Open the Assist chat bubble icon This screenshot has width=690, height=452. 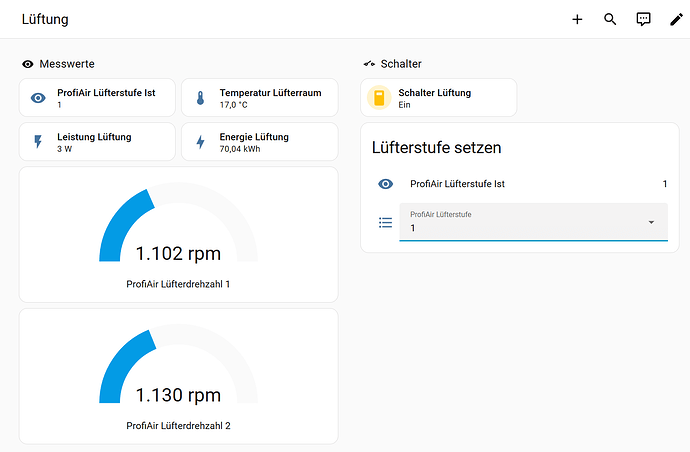coord(643,19)
